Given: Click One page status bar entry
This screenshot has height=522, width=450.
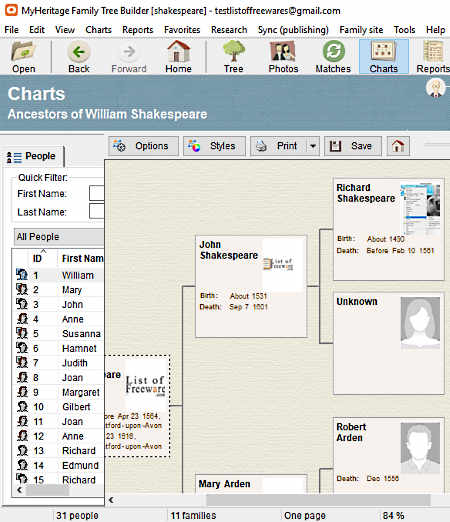Looking at the screenshot, I should point(305,515).
